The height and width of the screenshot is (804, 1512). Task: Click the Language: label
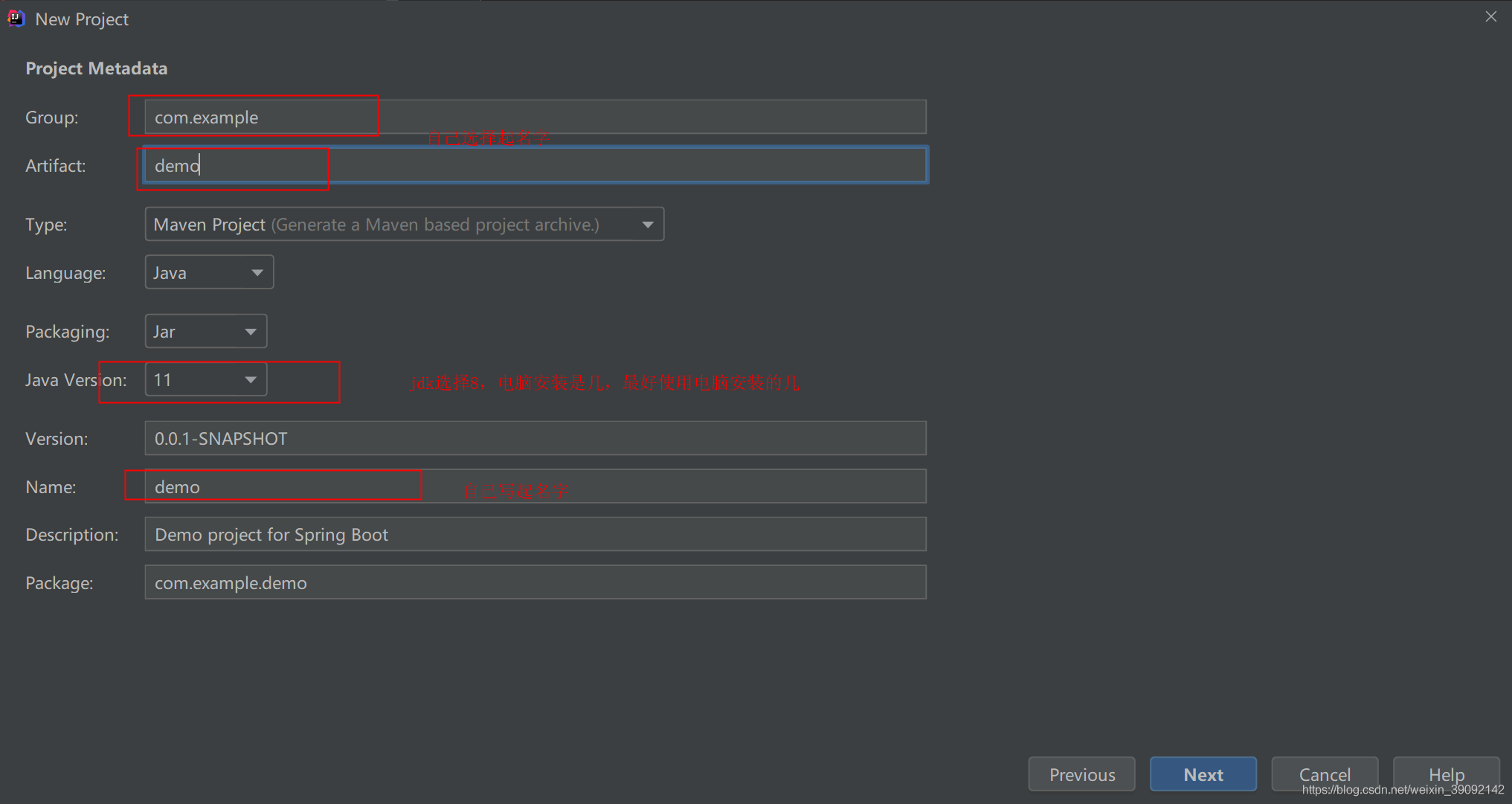click(65, 273)
